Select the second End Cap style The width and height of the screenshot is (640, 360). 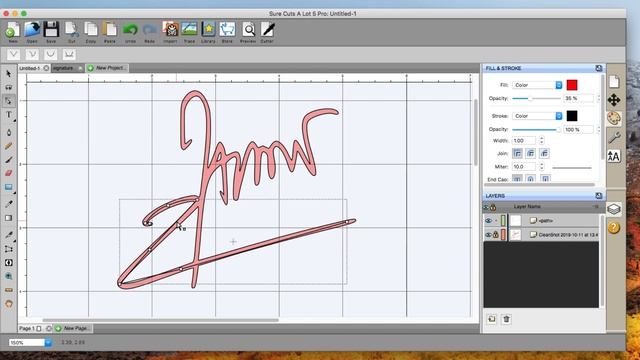point(531,179)
